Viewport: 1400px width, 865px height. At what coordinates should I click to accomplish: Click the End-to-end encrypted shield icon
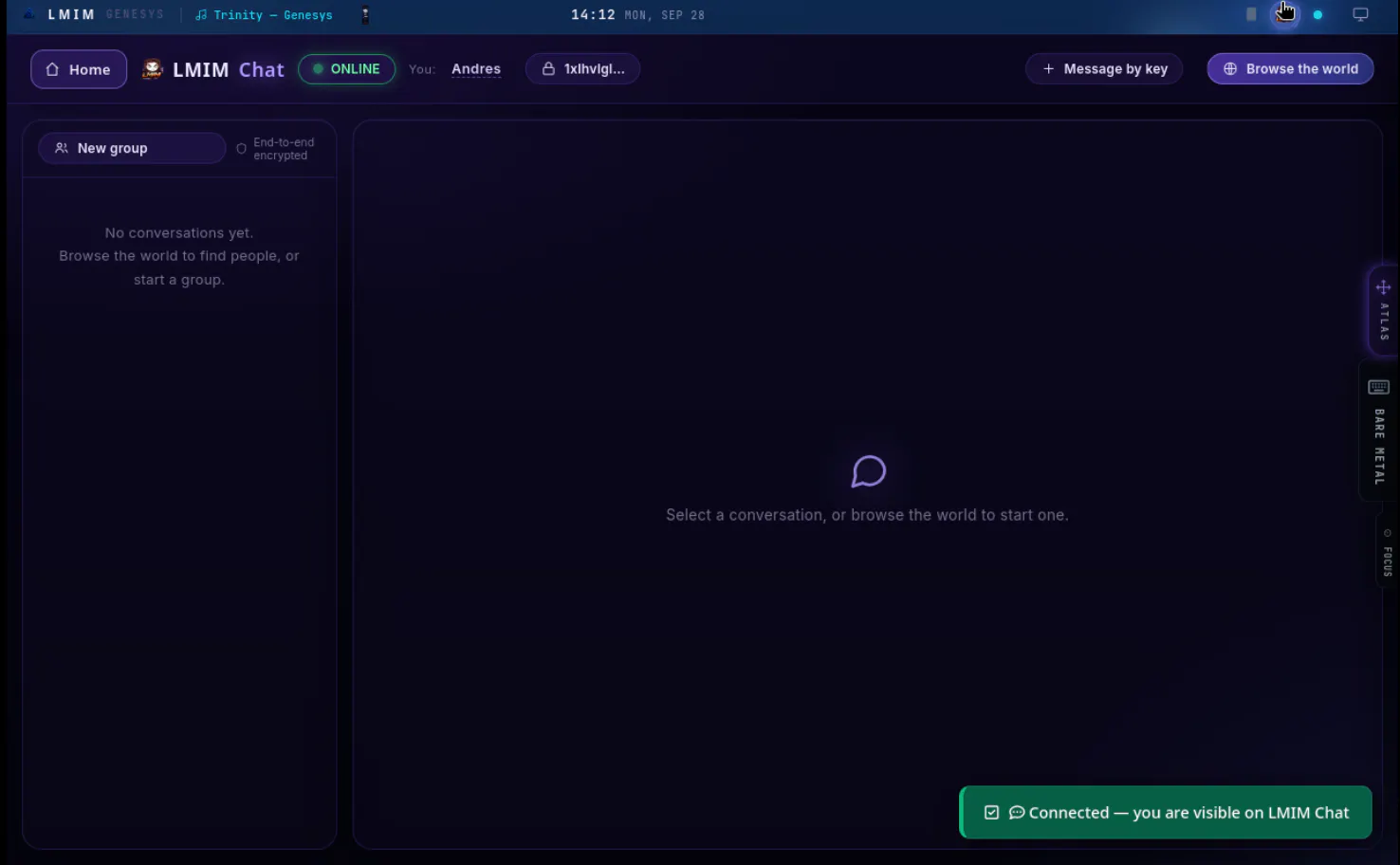pos(241,149)
